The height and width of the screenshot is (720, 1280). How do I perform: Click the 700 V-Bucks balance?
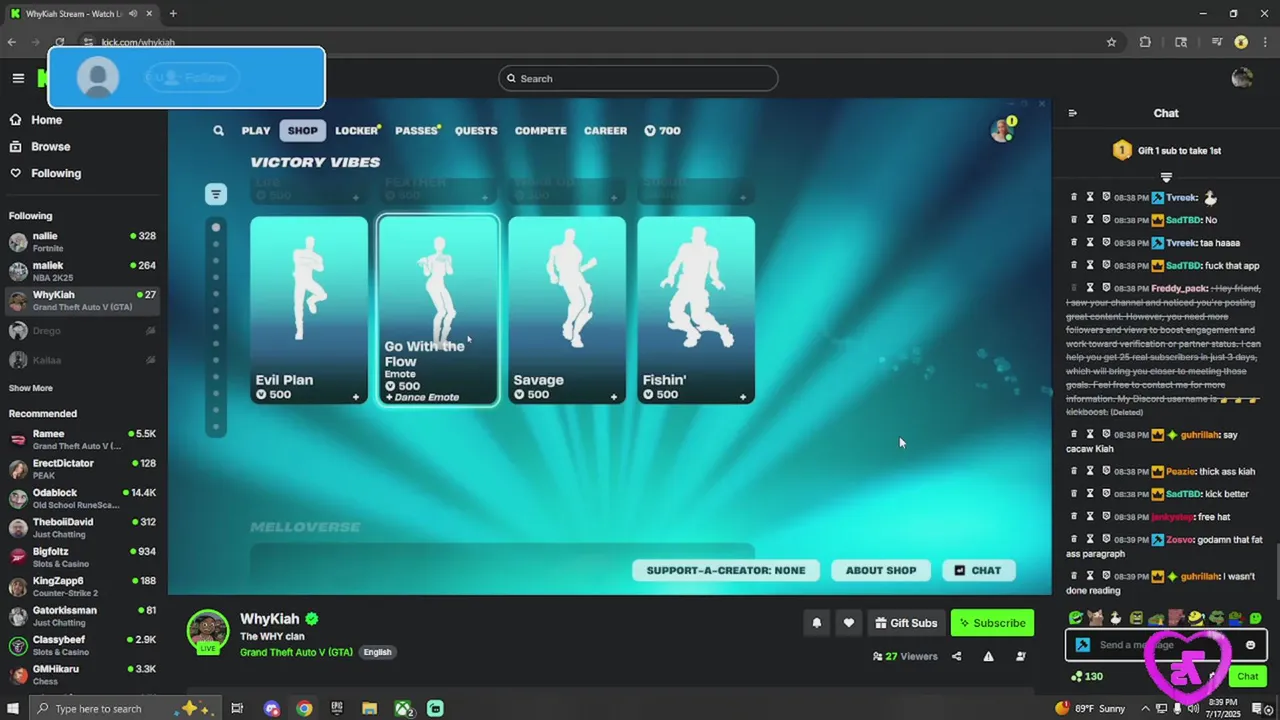click(663, 130)
